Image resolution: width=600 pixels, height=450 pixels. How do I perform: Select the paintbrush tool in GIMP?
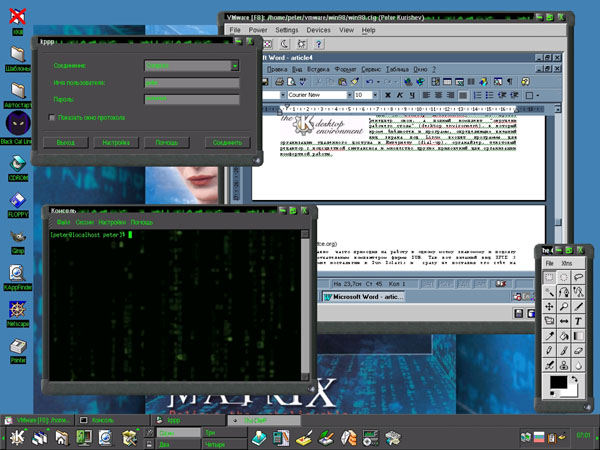click(564, 350)
